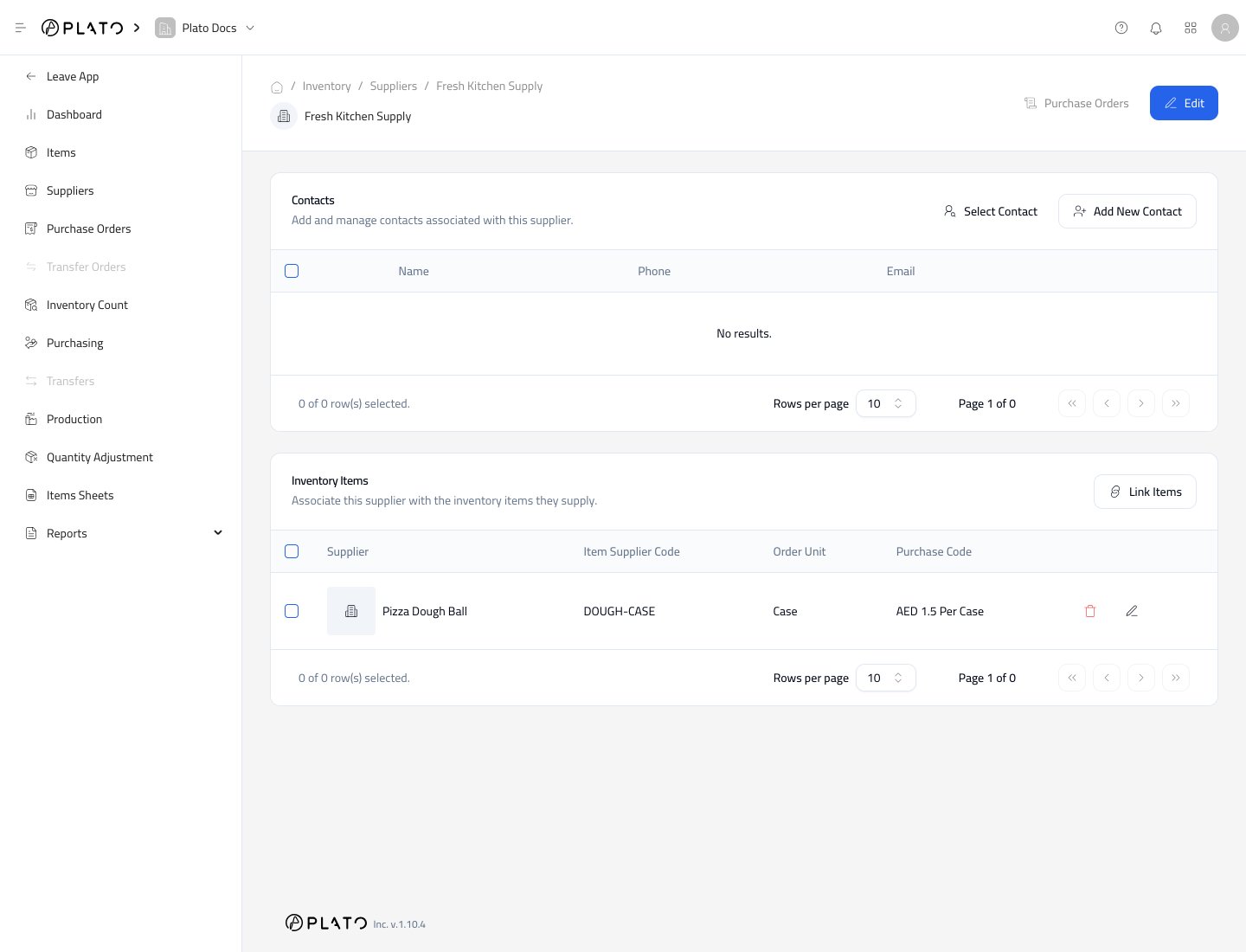Click the home breadcrumb icon
Image resolution: width=1246 pixels, height=952 pixels.
[x=277, y=87]
